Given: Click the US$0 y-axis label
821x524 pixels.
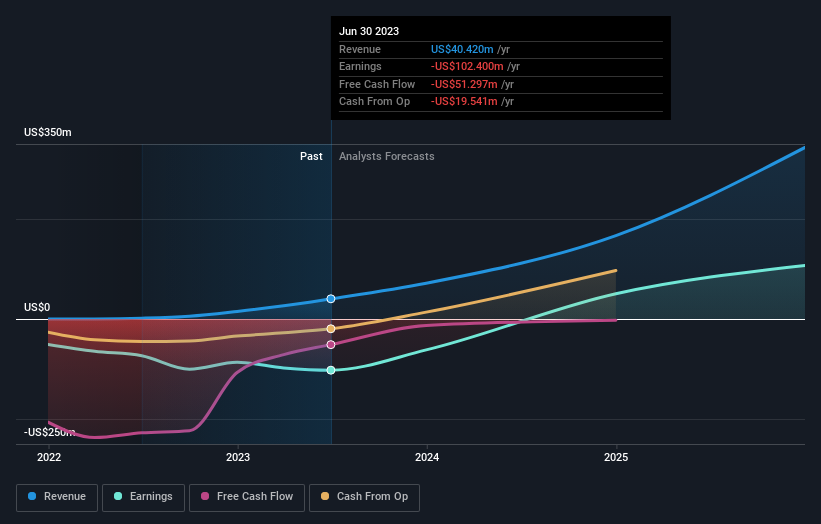Looking at the screenshot, I should click(x=37, y=307).
